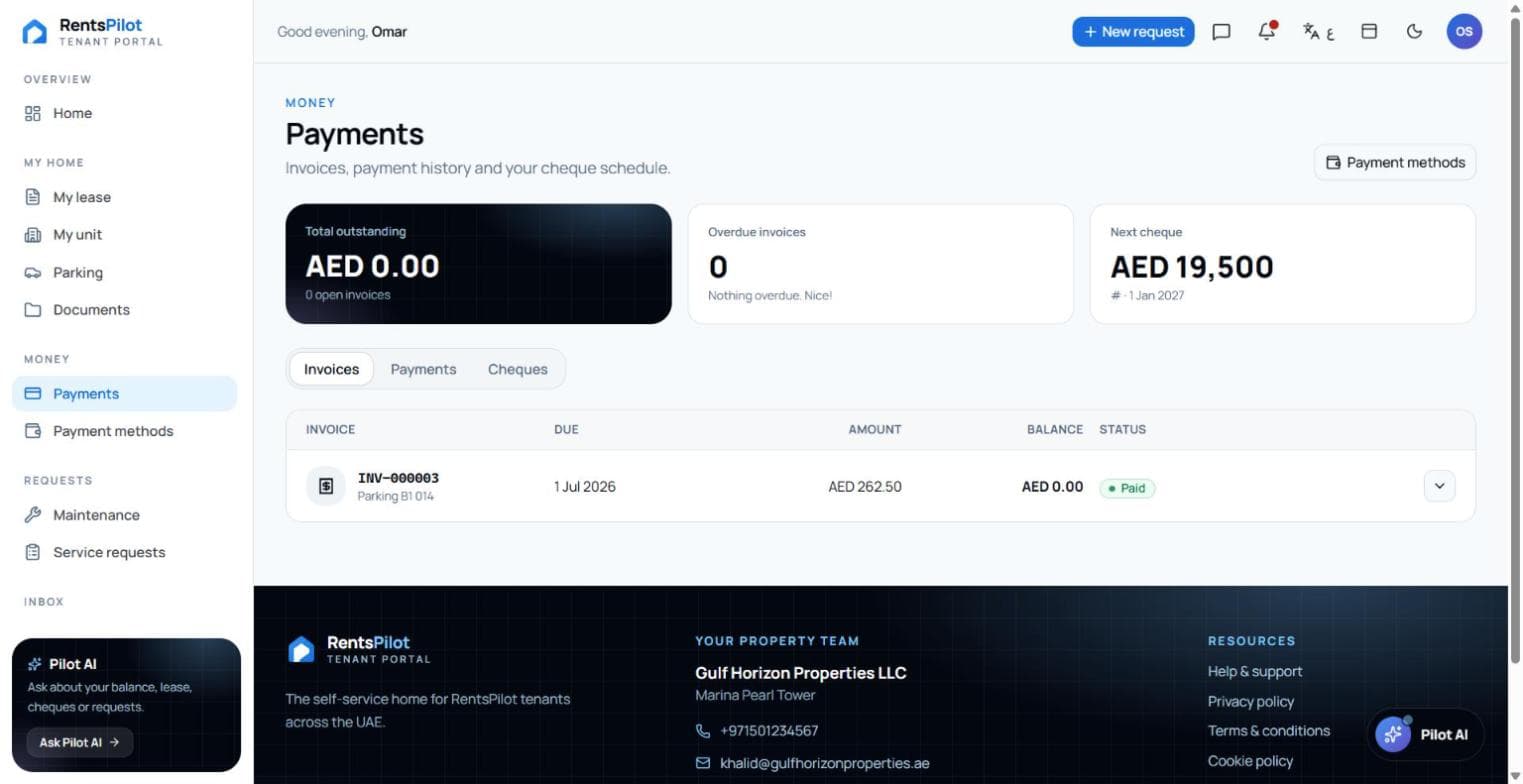The height and width of the screenshot is (784, 1523).
Task: Click the Payment methods button near title
Action: [x=1395, y=162]
